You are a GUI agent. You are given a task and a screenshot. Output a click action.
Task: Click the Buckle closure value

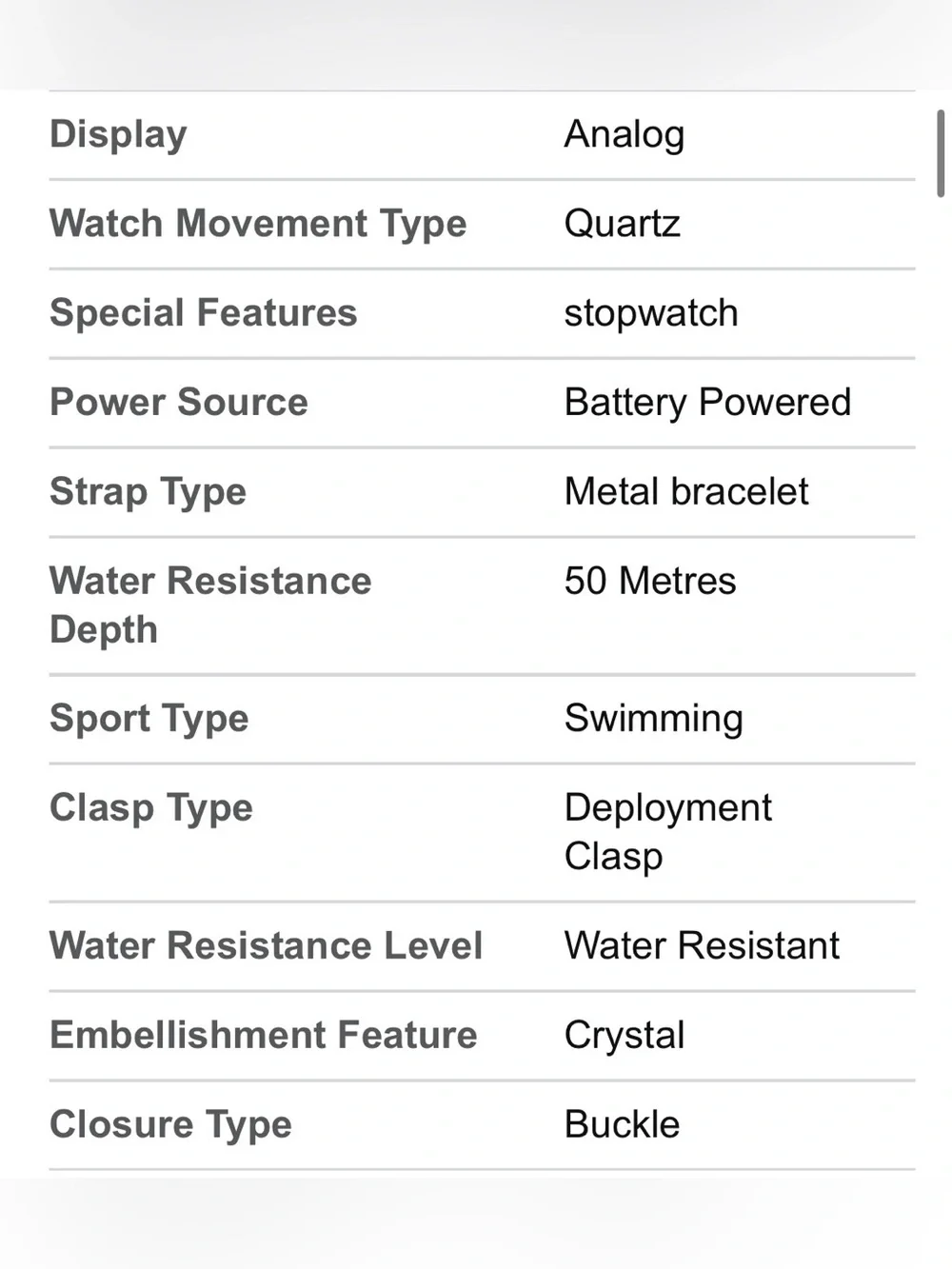(623, 1125)
